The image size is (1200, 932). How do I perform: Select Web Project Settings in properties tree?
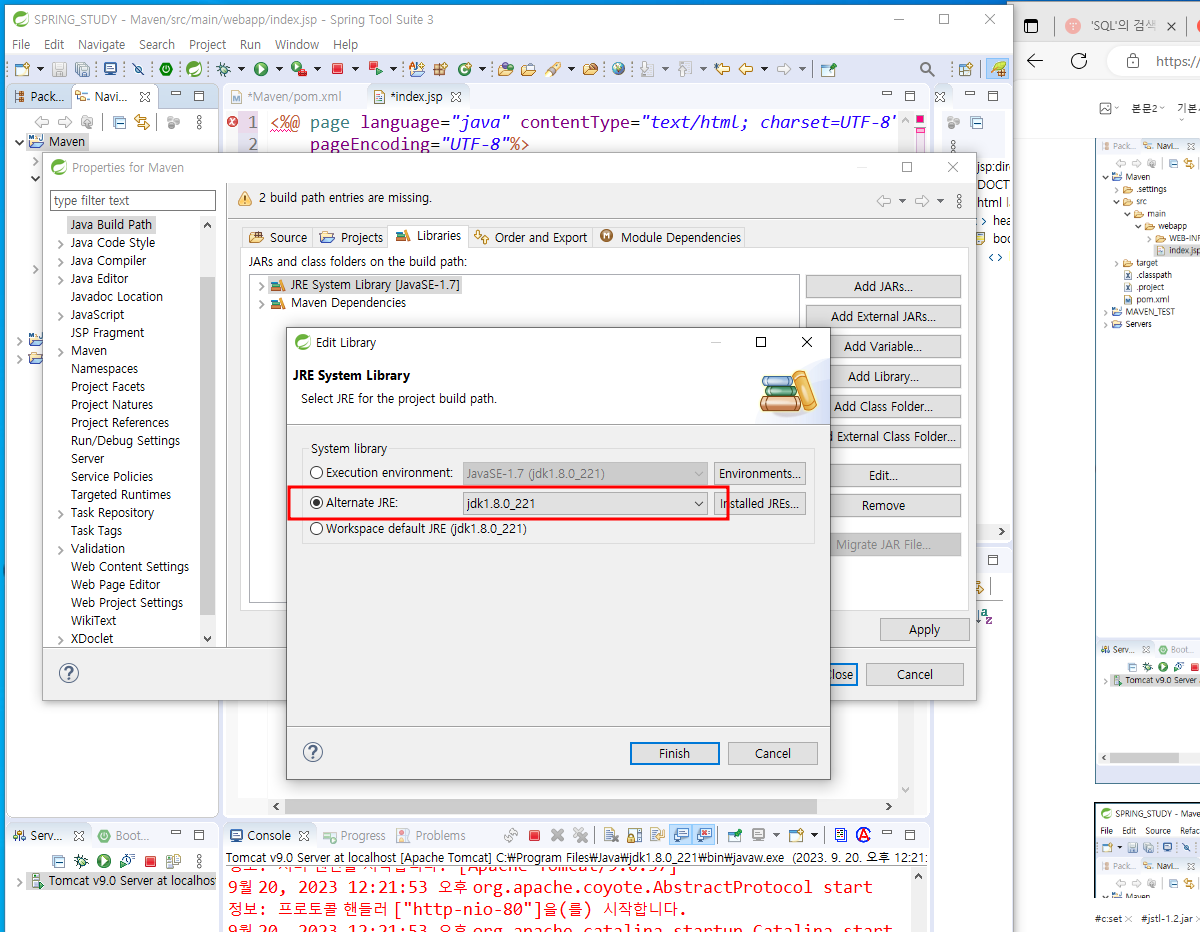click(127, 603)
